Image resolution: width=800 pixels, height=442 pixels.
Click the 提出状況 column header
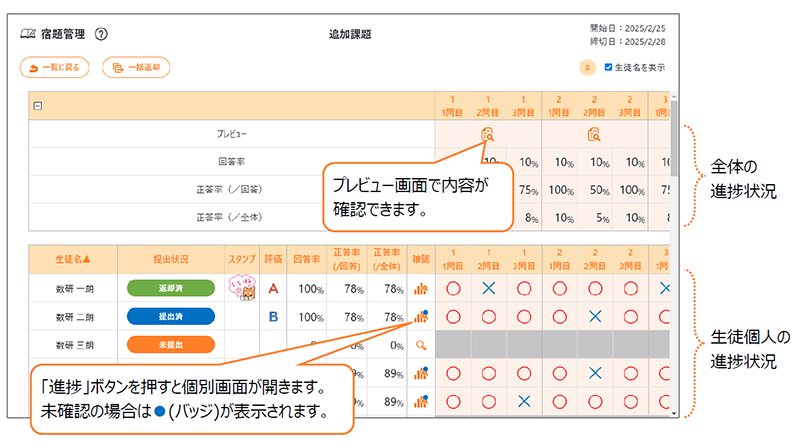(171, 259)
